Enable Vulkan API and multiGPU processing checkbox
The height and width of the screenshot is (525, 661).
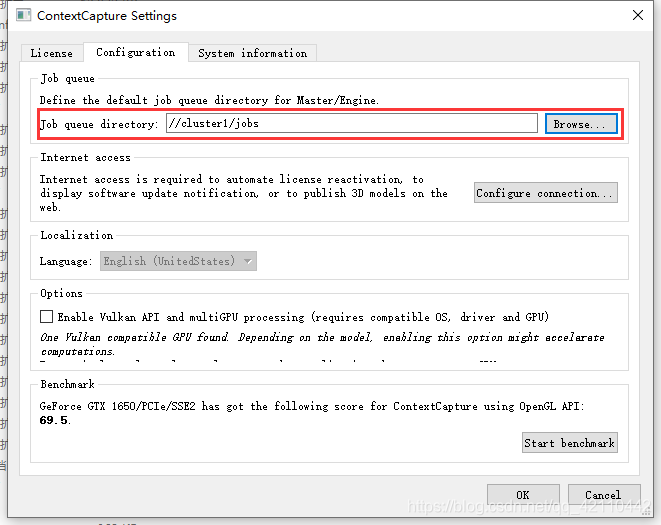(x=46, y=317)
